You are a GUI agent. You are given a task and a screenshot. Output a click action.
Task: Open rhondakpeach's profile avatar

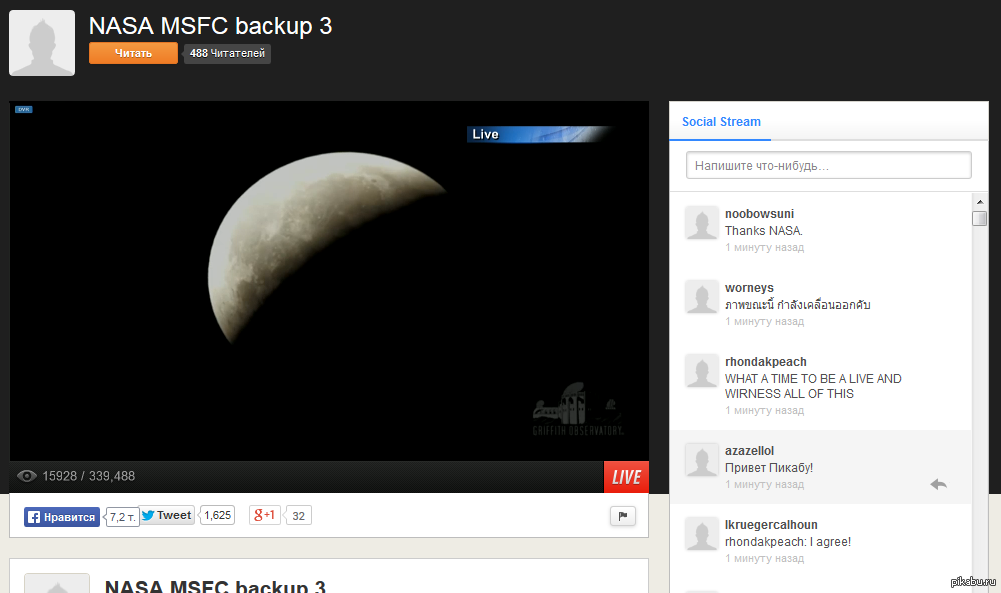coord(702,370)
